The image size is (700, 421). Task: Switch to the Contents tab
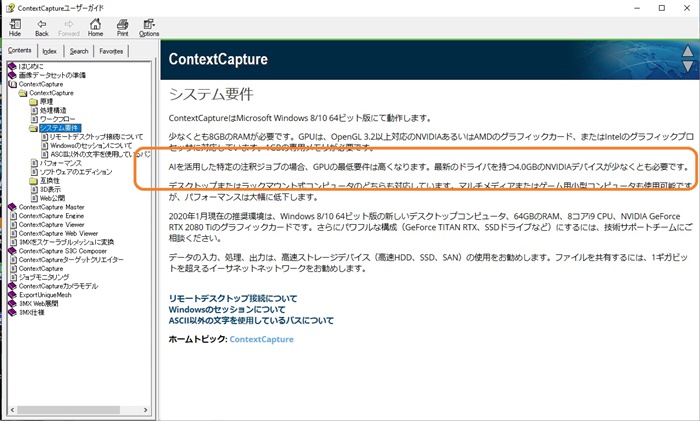tap(20, 50)
